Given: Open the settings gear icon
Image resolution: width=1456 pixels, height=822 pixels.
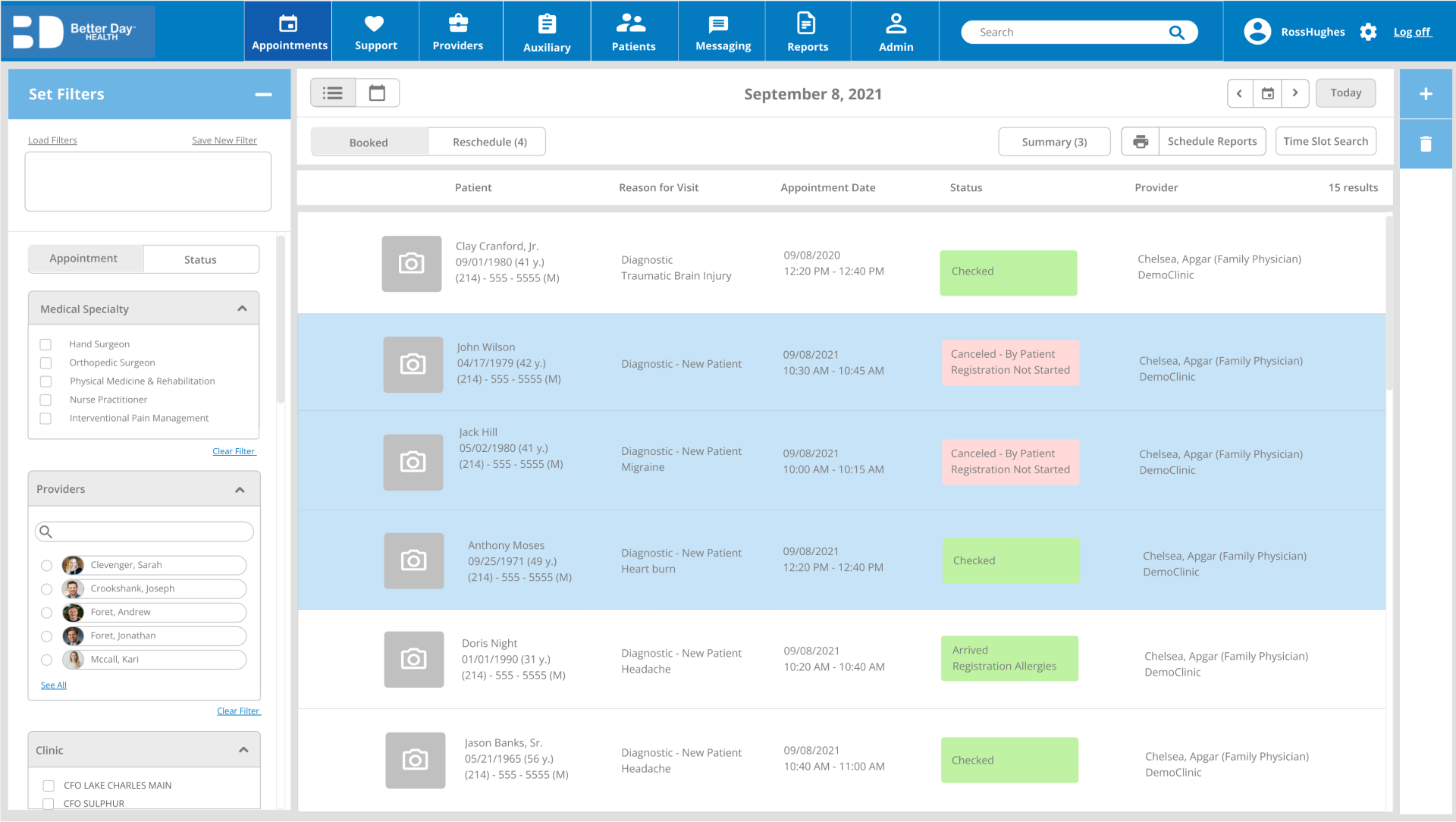Looking at the screenshot, I should point(1368,32).
